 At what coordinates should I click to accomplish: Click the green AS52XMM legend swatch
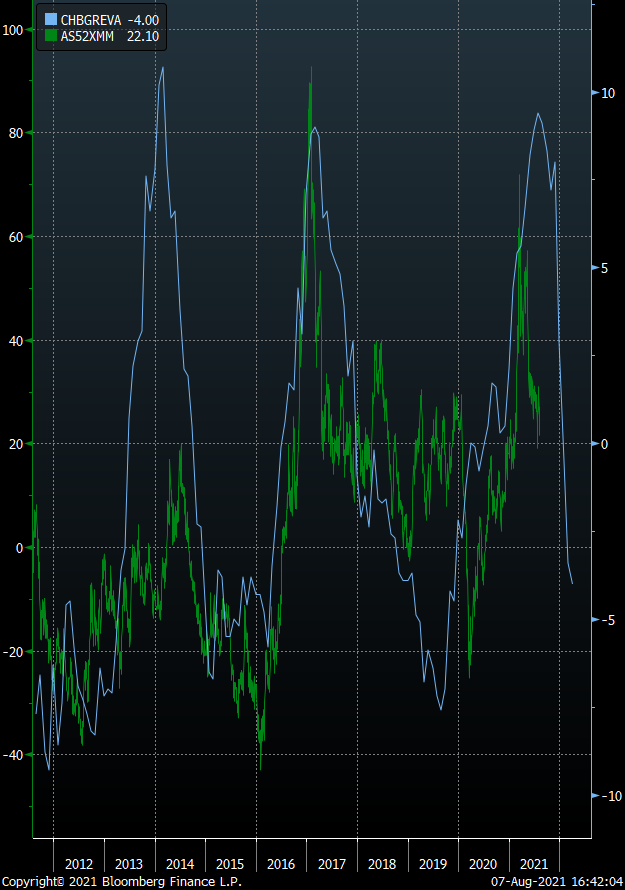click(x=51, y=36)
